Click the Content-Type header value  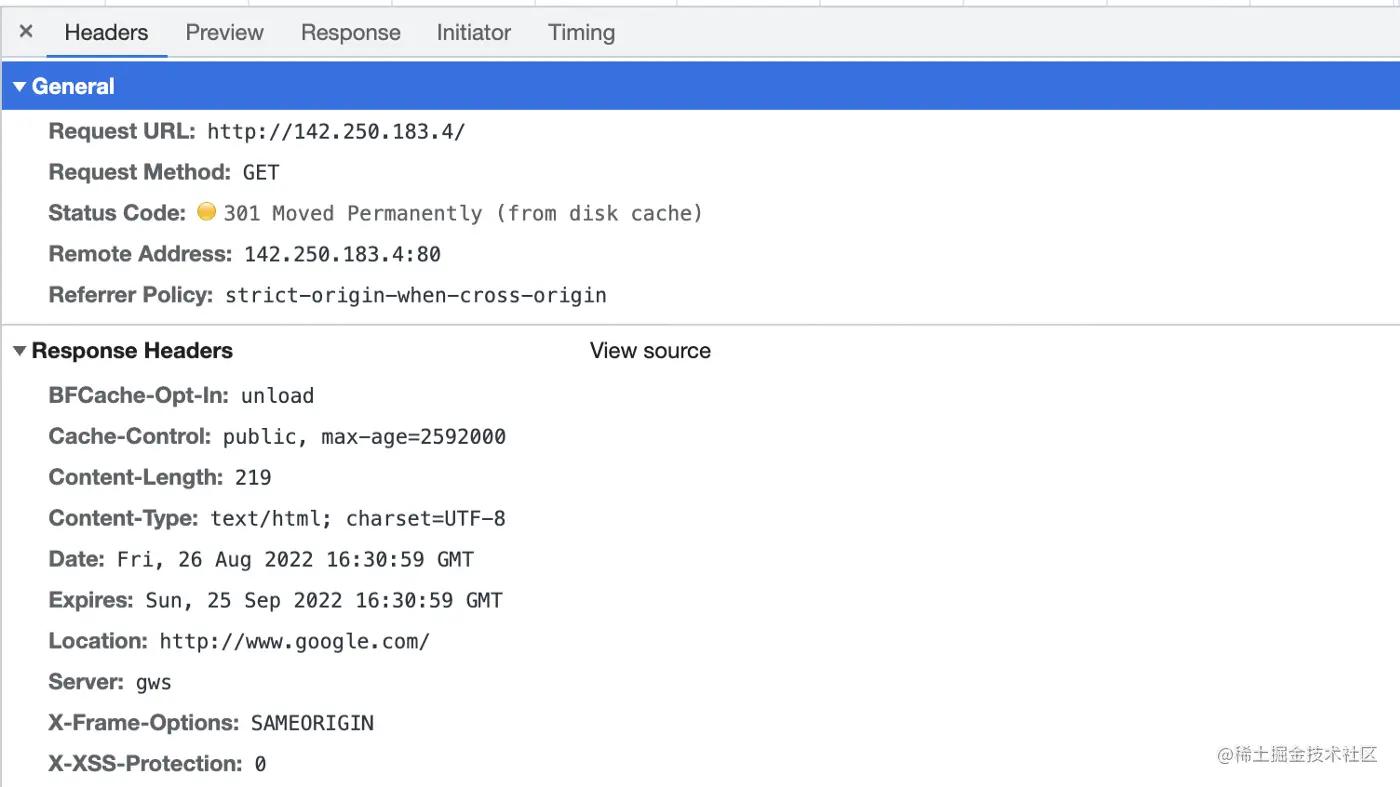357,519
